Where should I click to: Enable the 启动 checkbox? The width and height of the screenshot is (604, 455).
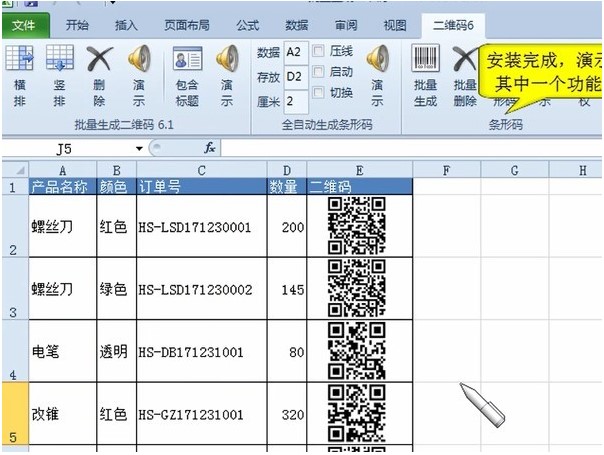coord(318,71)
